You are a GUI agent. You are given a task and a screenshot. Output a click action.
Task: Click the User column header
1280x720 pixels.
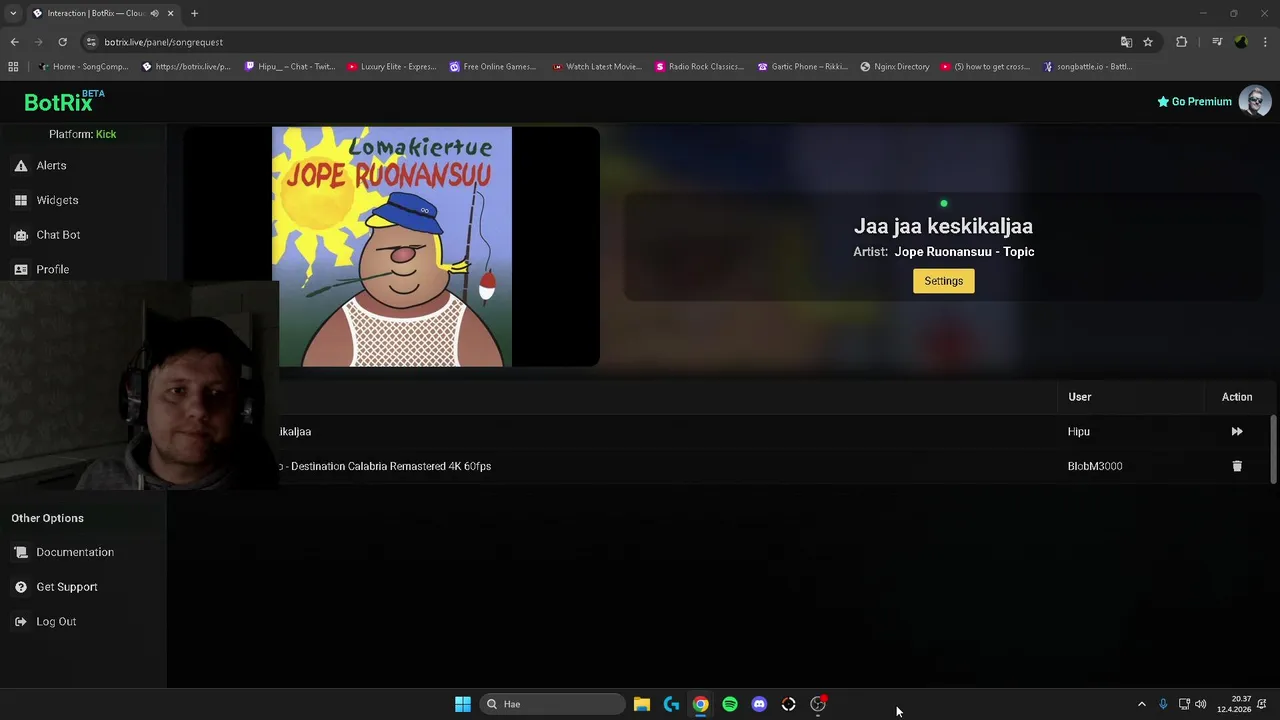pyautogui.click(x=1079, y=397)
